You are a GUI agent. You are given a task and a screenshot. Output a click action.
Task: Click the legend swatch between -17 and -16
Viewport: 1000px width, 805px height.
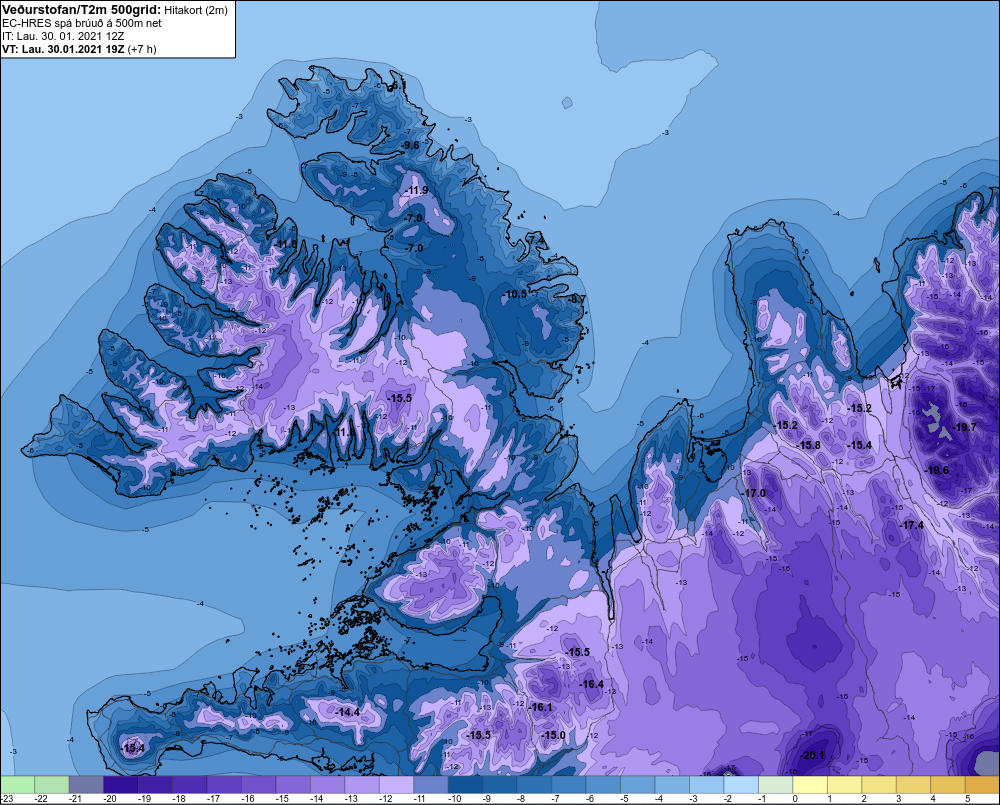click(224, 784)
